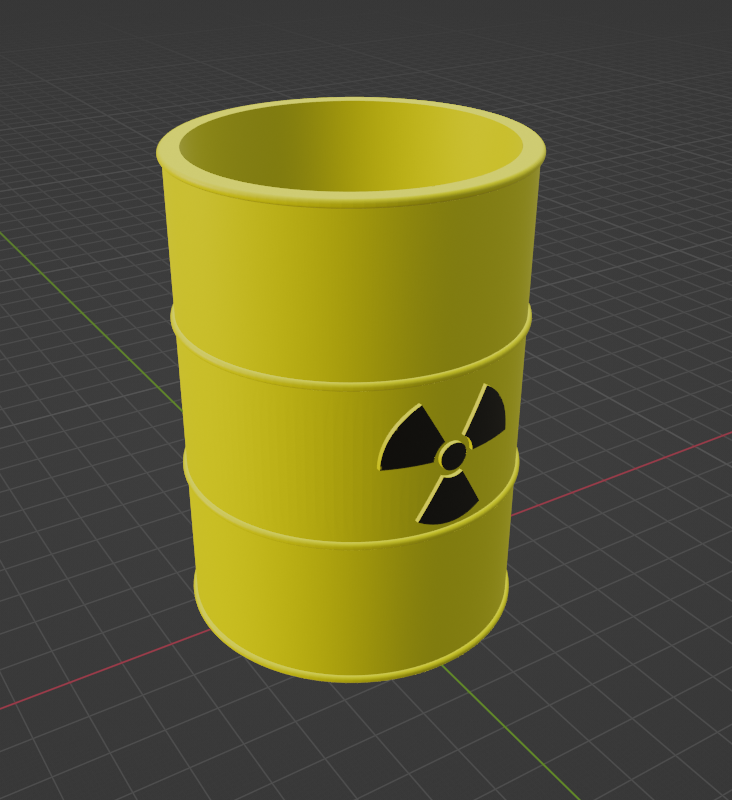Select the black radiation symbol on the barrel

(443, 455)
